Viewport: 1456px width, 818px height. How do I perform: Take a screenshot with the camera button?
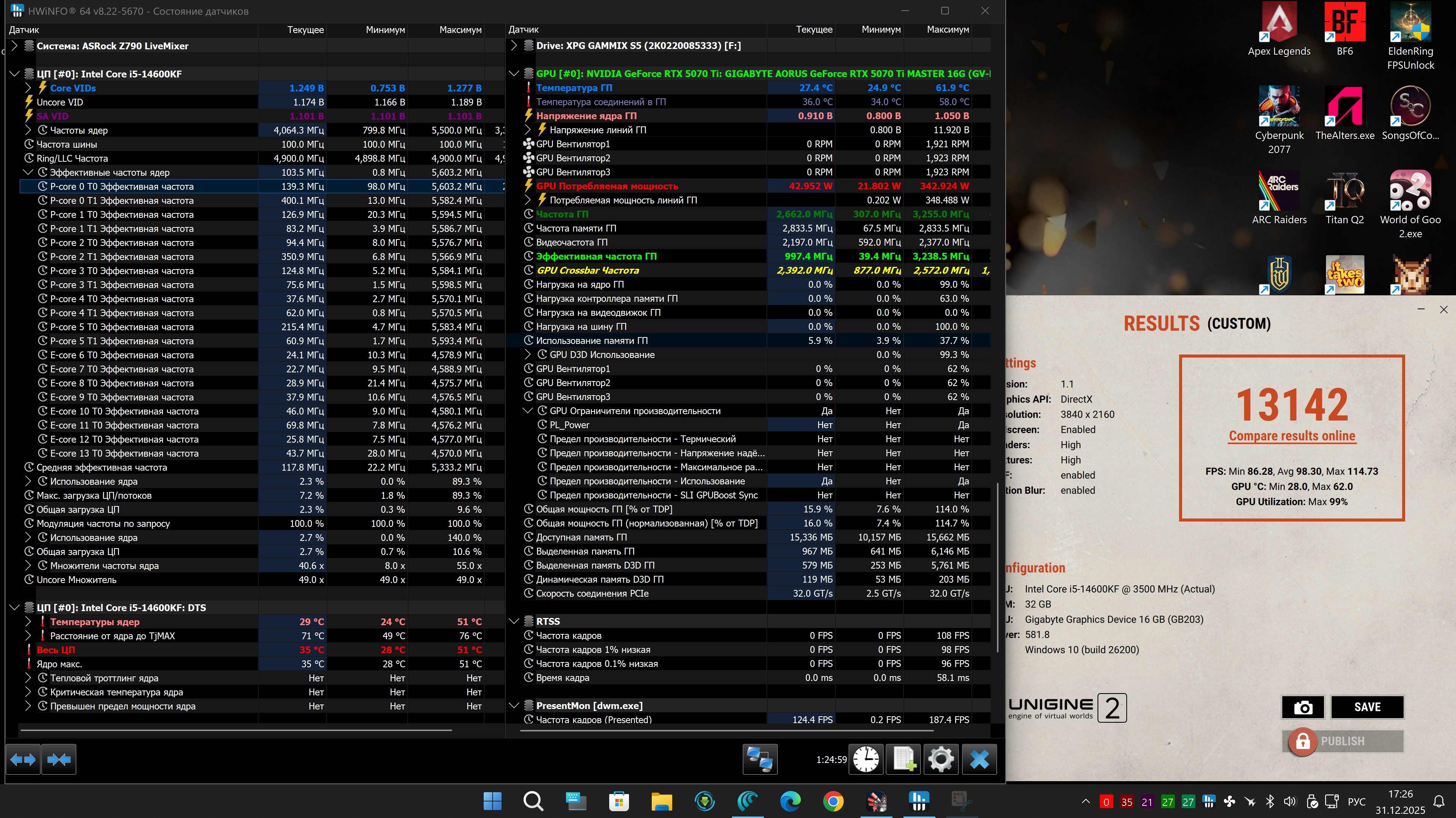[x=1303, y=707]
